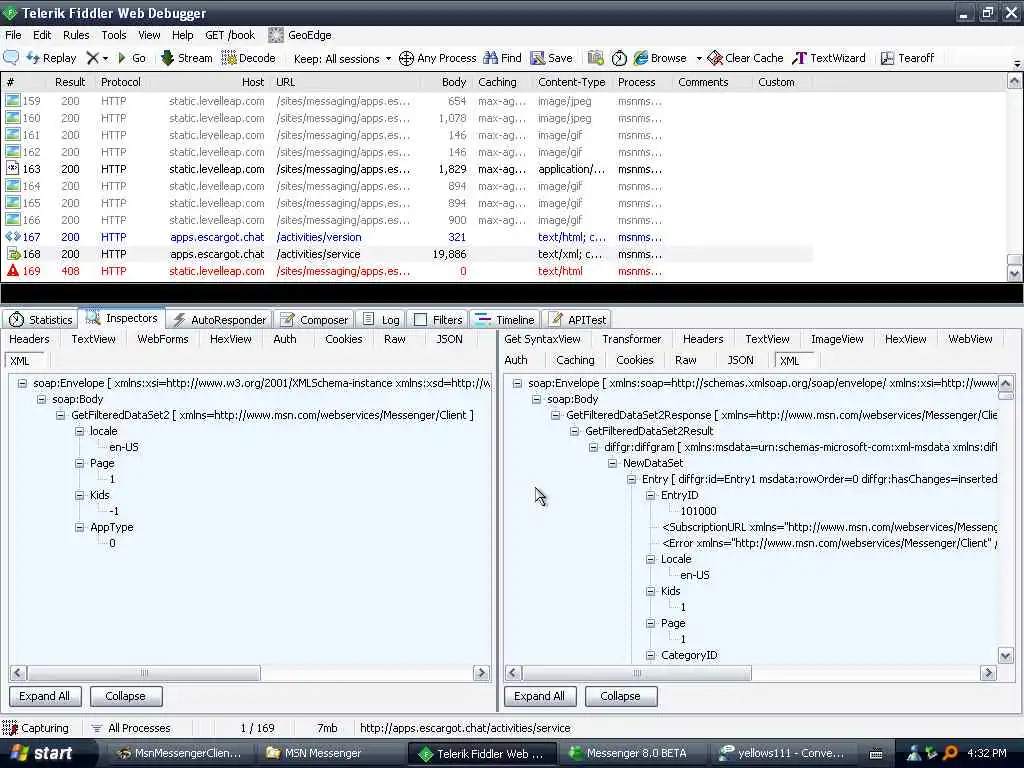The height and width of the screenshot is (768, 1024).
Task: Click Collapse in response pane
Action: (620, 696)
